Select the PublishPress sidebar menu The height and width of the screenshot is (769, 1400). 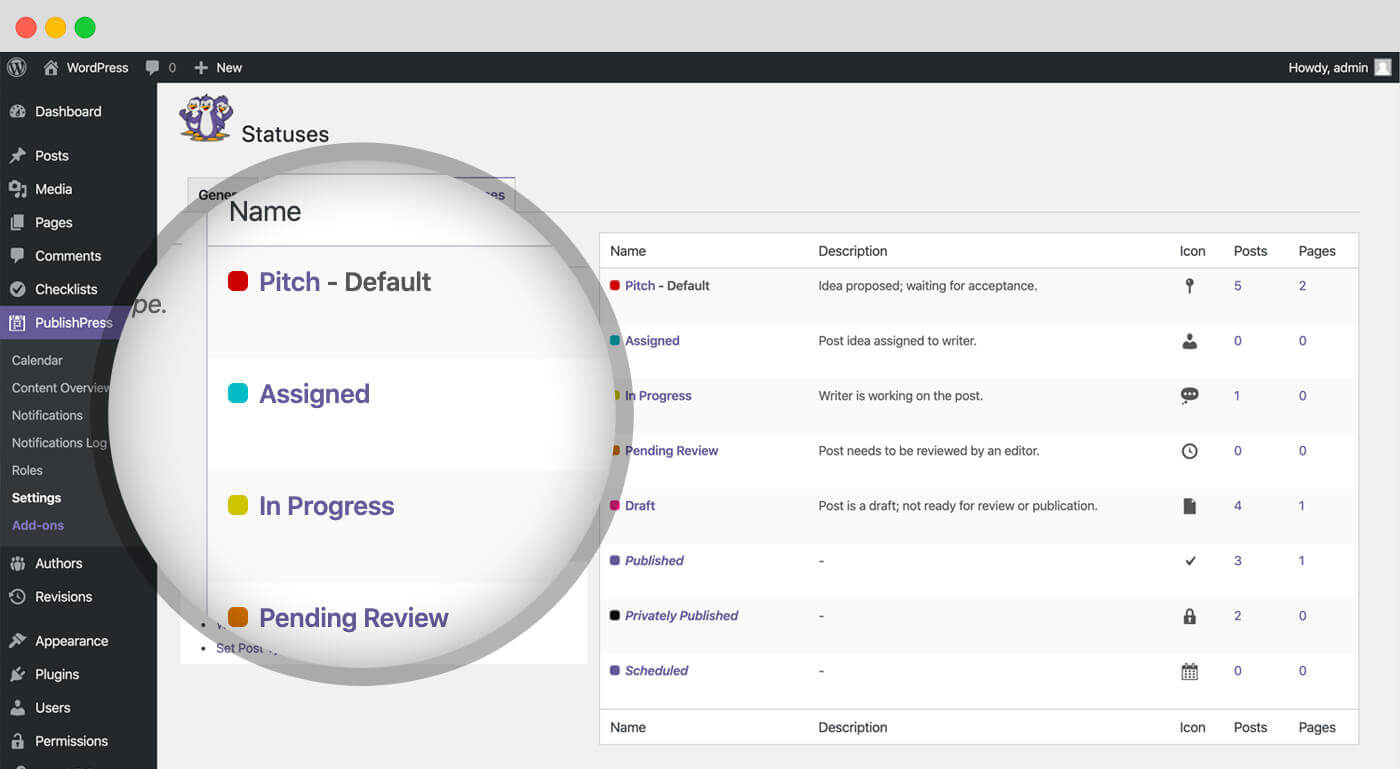click(x=73, y=323)
